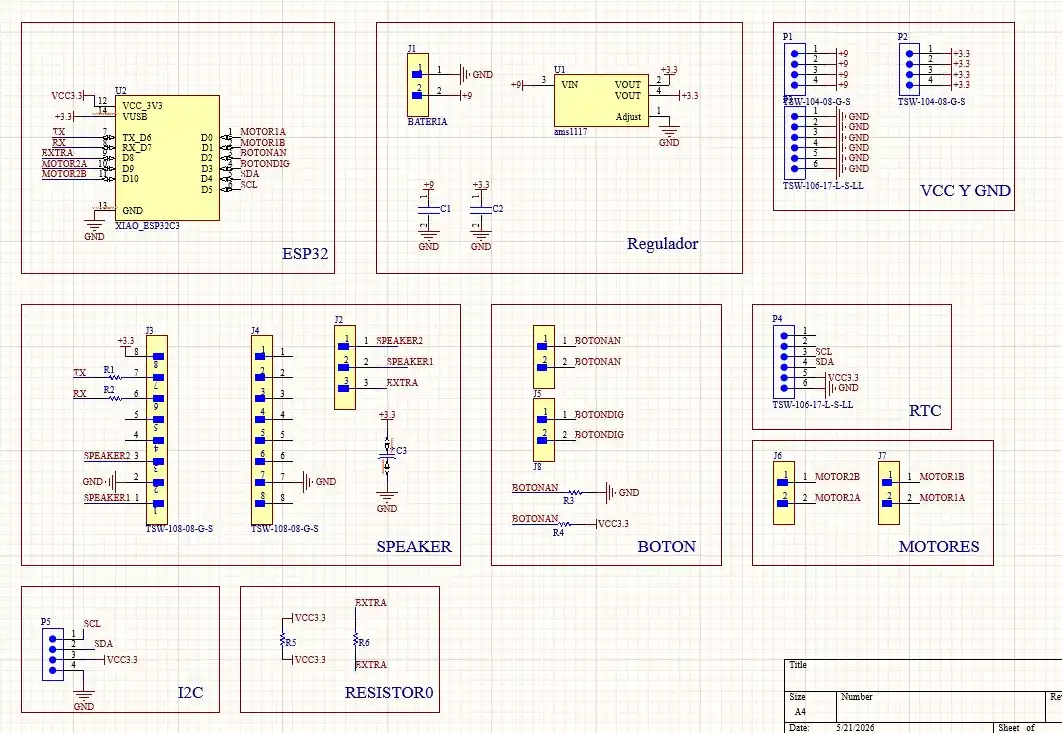
Task: Click the P1 header with +9 pins
Action: click(x=794, y=69)
